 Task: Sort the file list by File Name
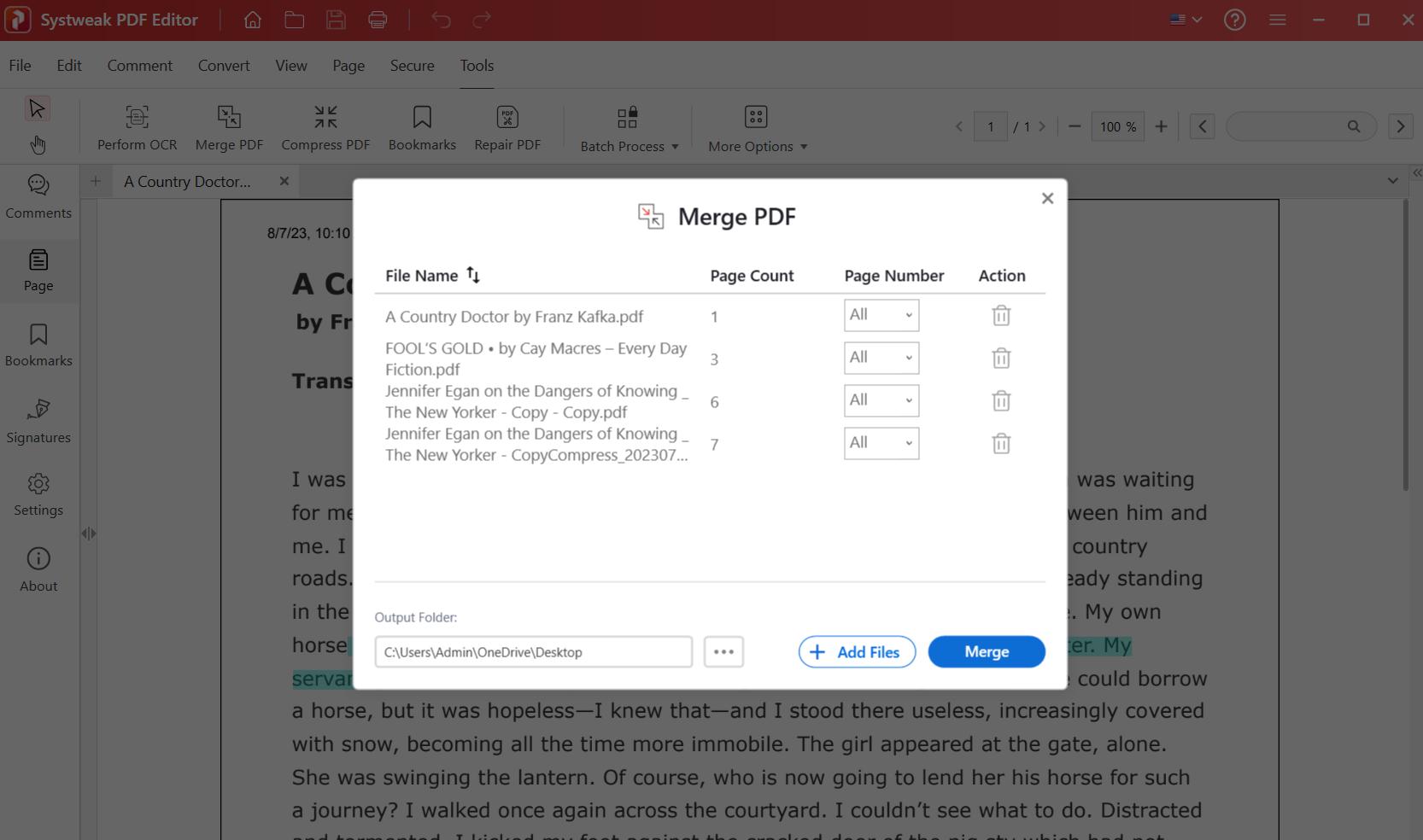(x=472, y=275)
